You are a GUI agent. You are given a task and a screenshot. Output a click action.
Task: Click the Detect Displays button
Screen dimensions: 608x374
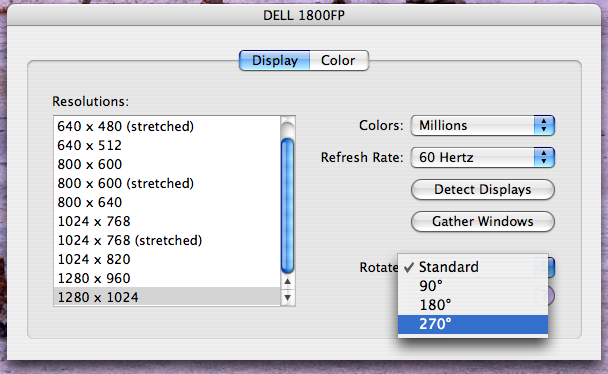[483, 190]
